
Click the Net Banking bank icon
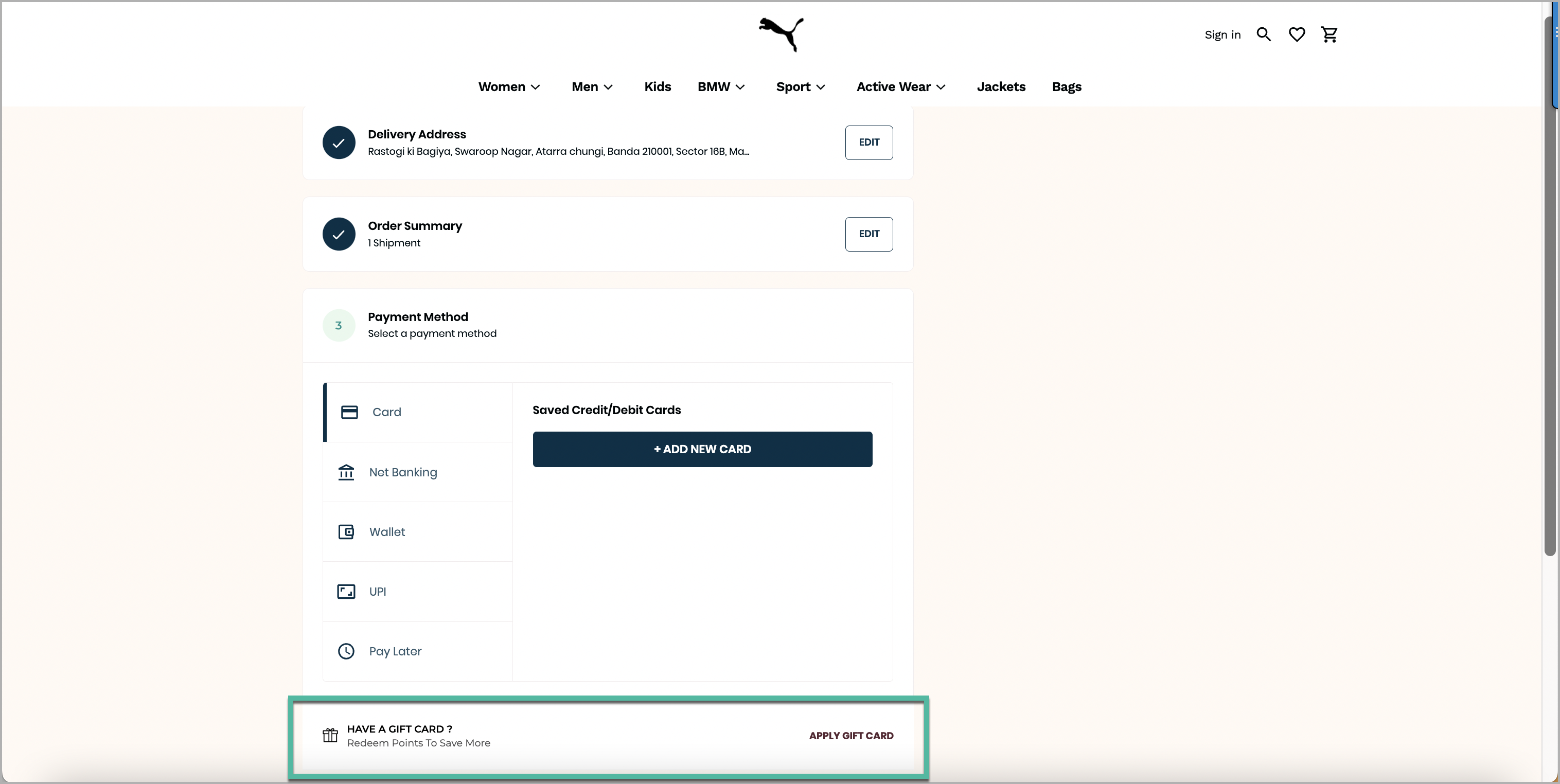pyautogui.click(x=346, y=472)
